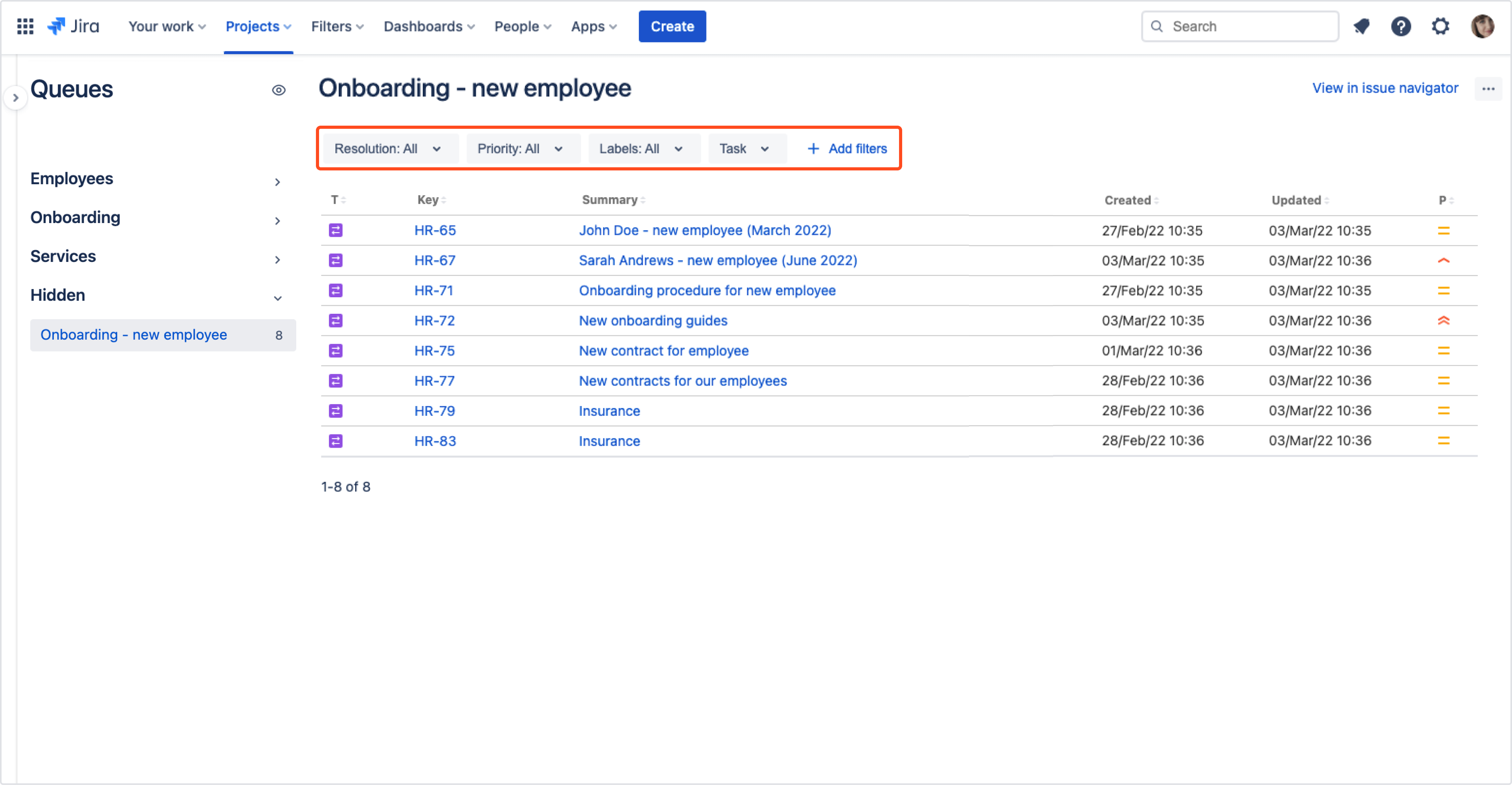Screen dimensions: 1512x785
Task: Select the Onboarding - new employee queue
Action: pyautogui.click(x=163, y=335)
